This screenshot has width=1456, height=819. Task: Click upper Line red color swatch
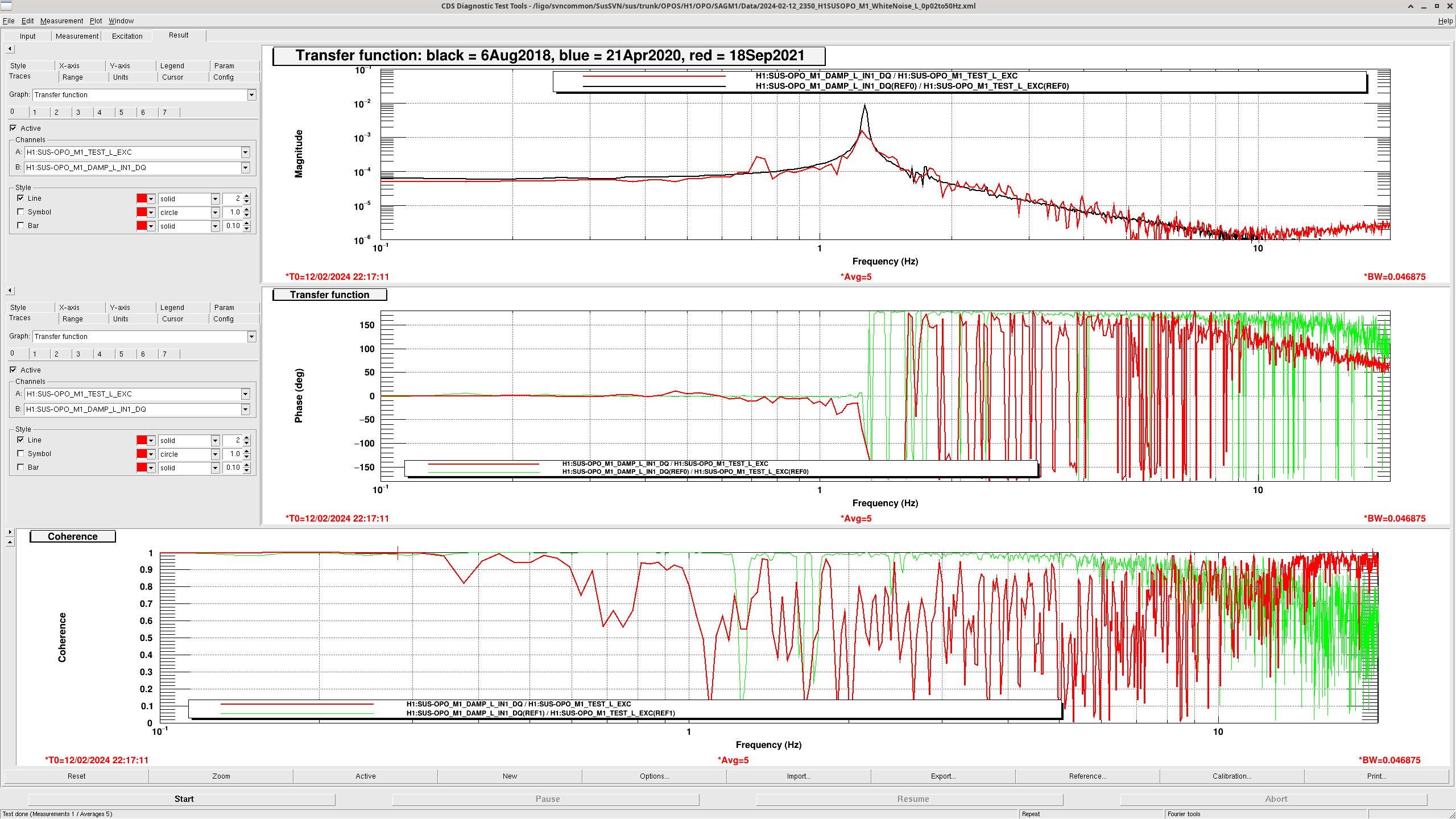[x=142, y=198]
